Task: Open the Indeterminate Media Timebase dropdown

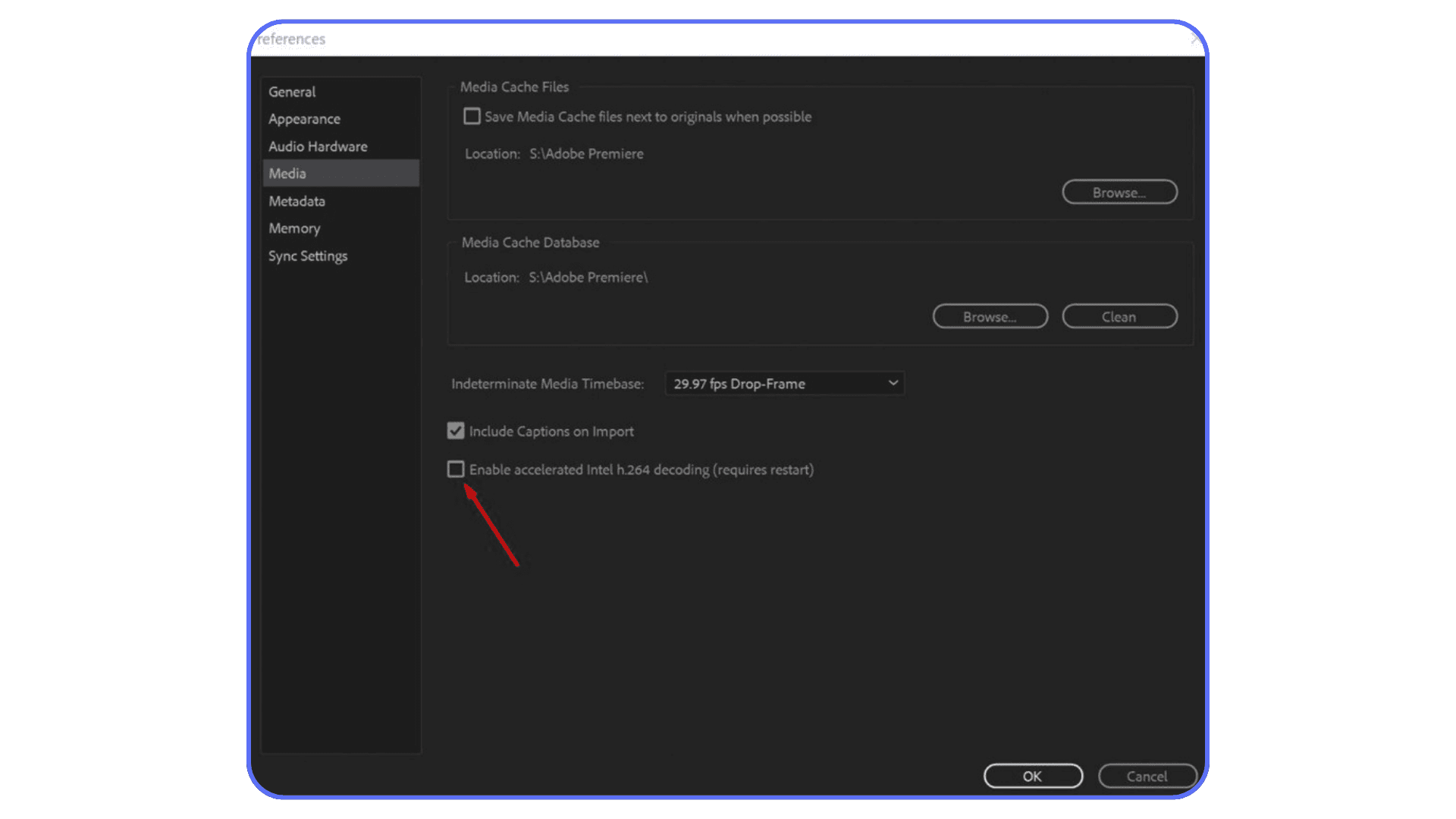Action: tap(893, 384)
